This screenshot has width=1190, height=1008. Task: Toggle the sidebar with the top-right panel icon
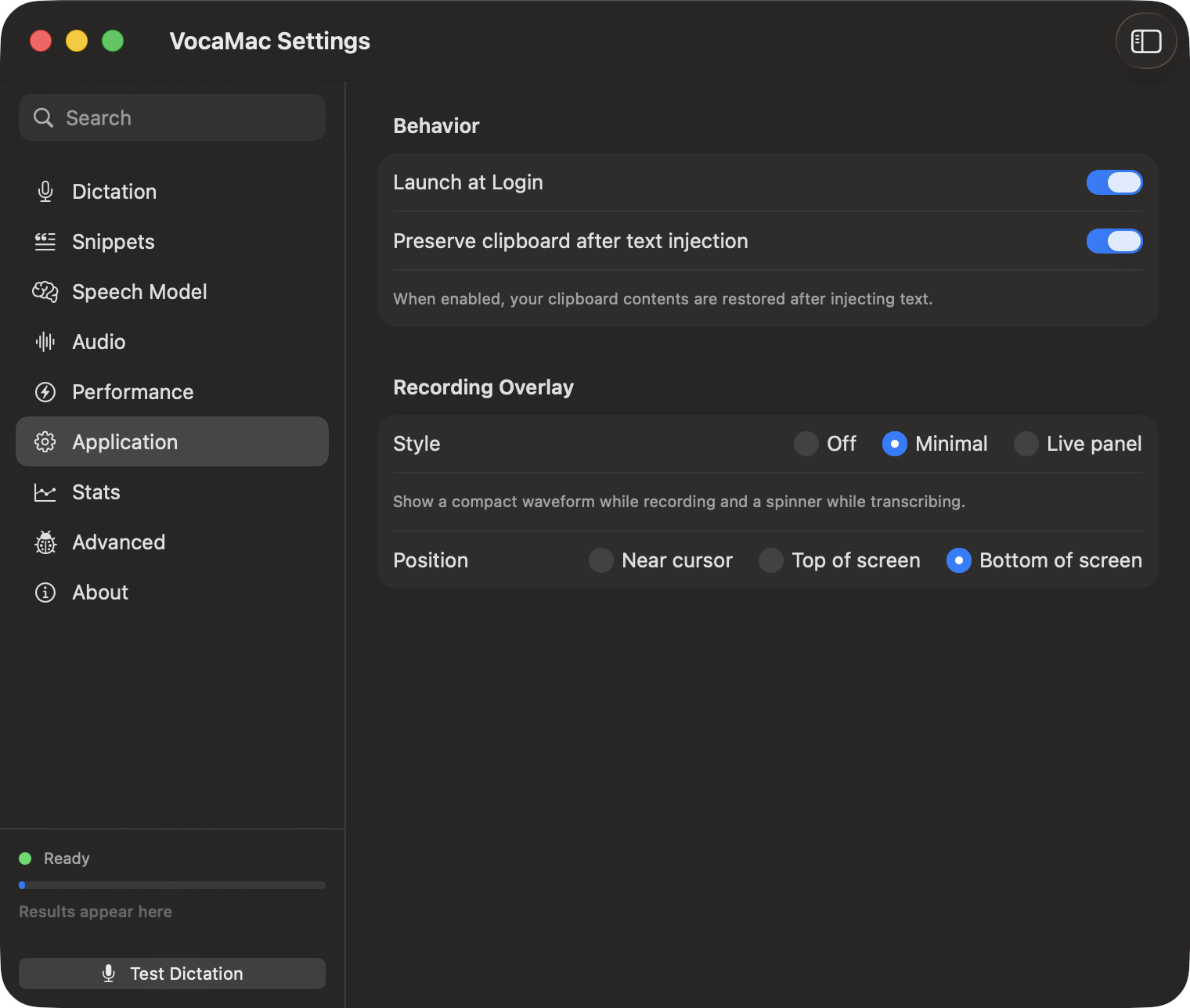(1146, 41)
